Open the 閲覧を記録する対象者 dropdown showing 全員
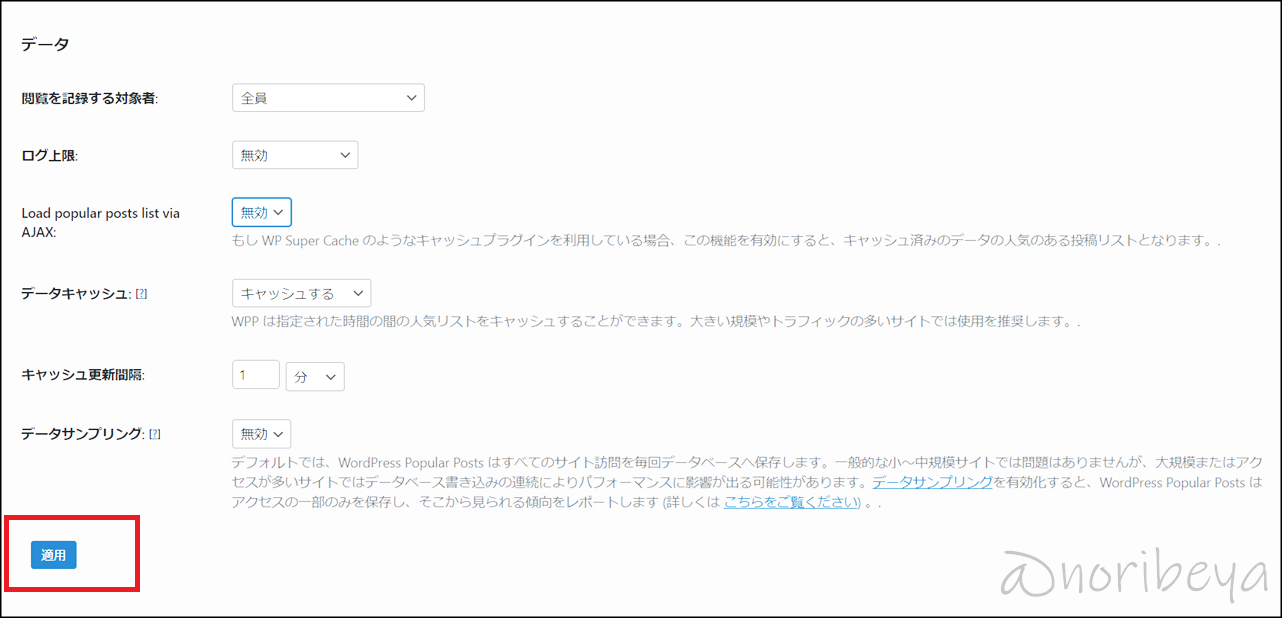The image size is (1282, 618). (x=327, y=98)
